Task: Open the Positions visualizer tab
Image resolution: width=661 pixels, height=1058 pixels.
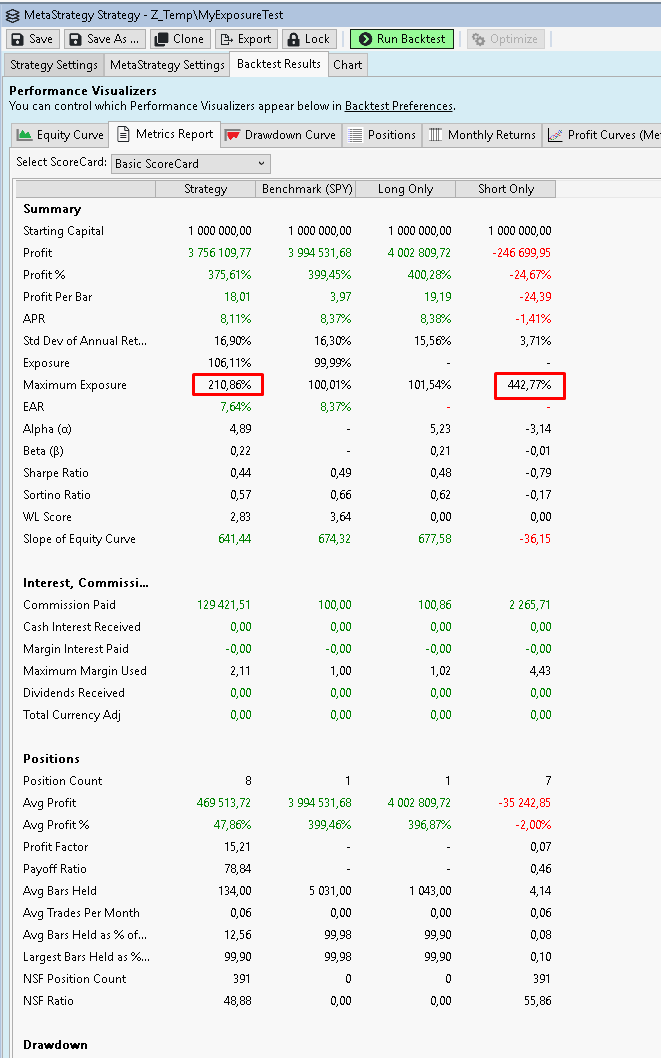Action: pos(382,135)
